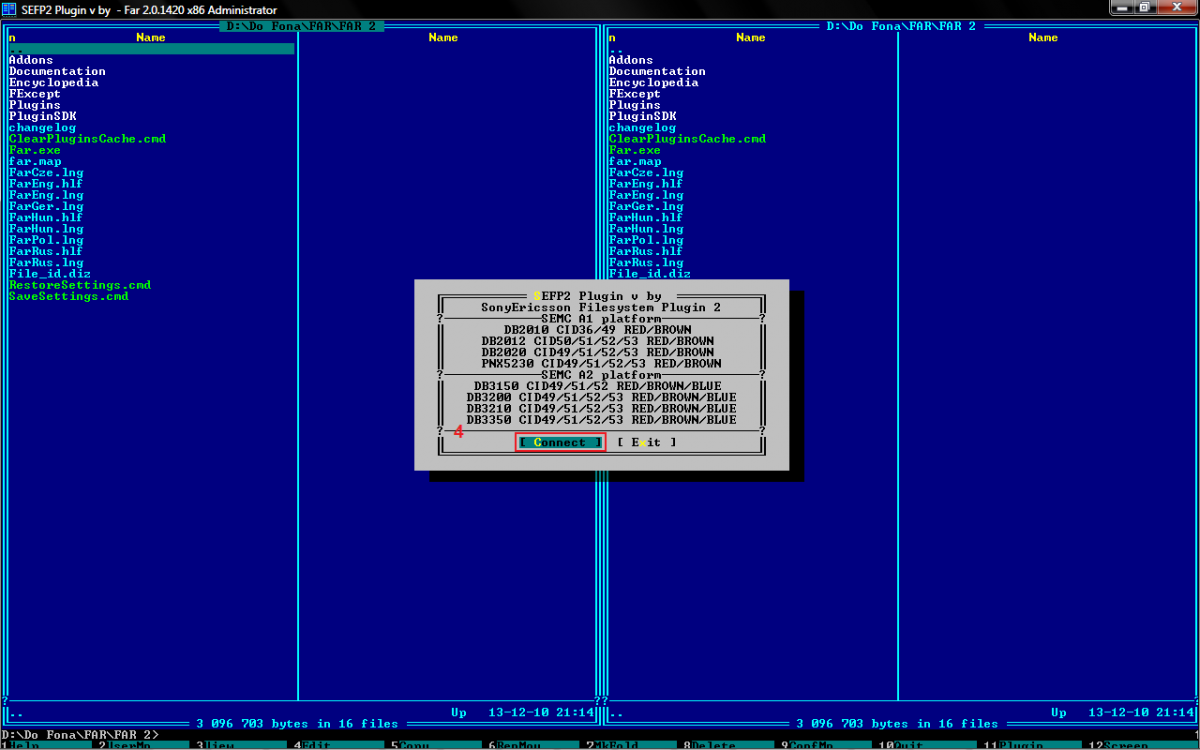Click PNX5230 CID49/51/52/53 line in the dialog
This screenshot has height=750, width=1200.
(x=601, y=363)
